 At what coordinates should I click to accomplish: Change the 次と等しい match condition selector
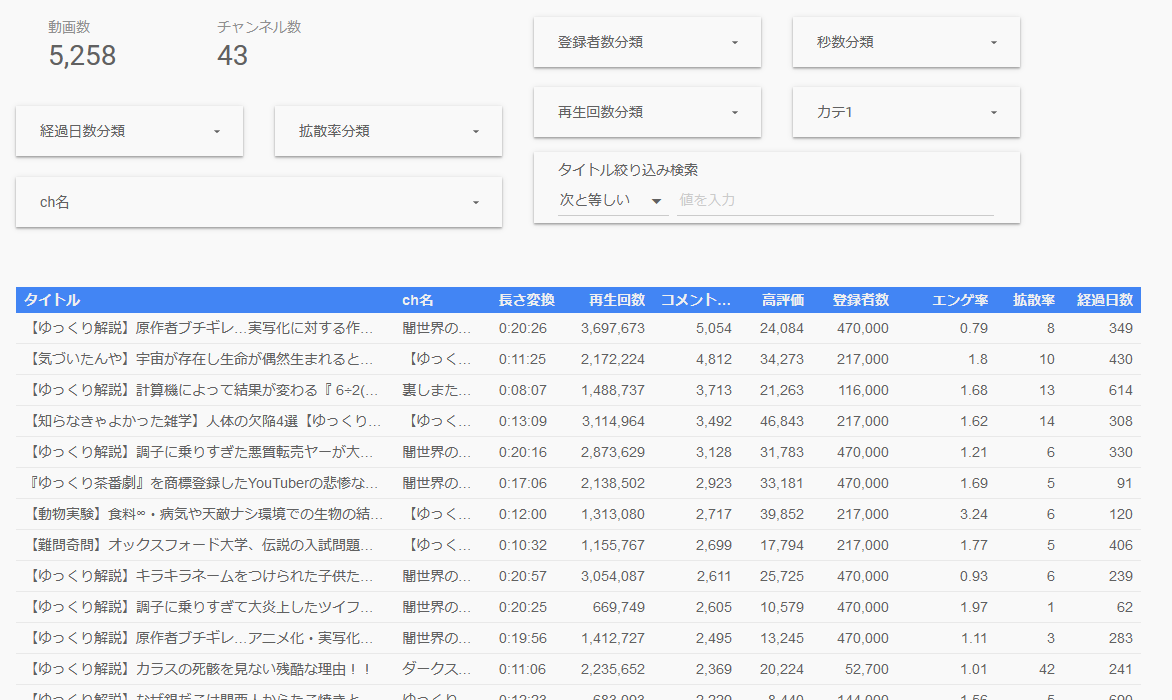click(612, 200)
